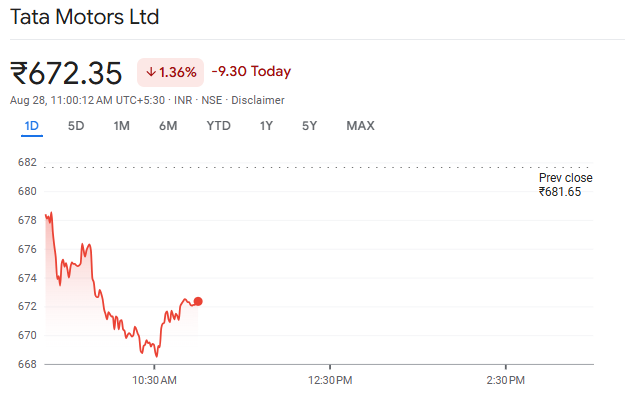Click the 1.36% change badge

(x=170, y=72)
